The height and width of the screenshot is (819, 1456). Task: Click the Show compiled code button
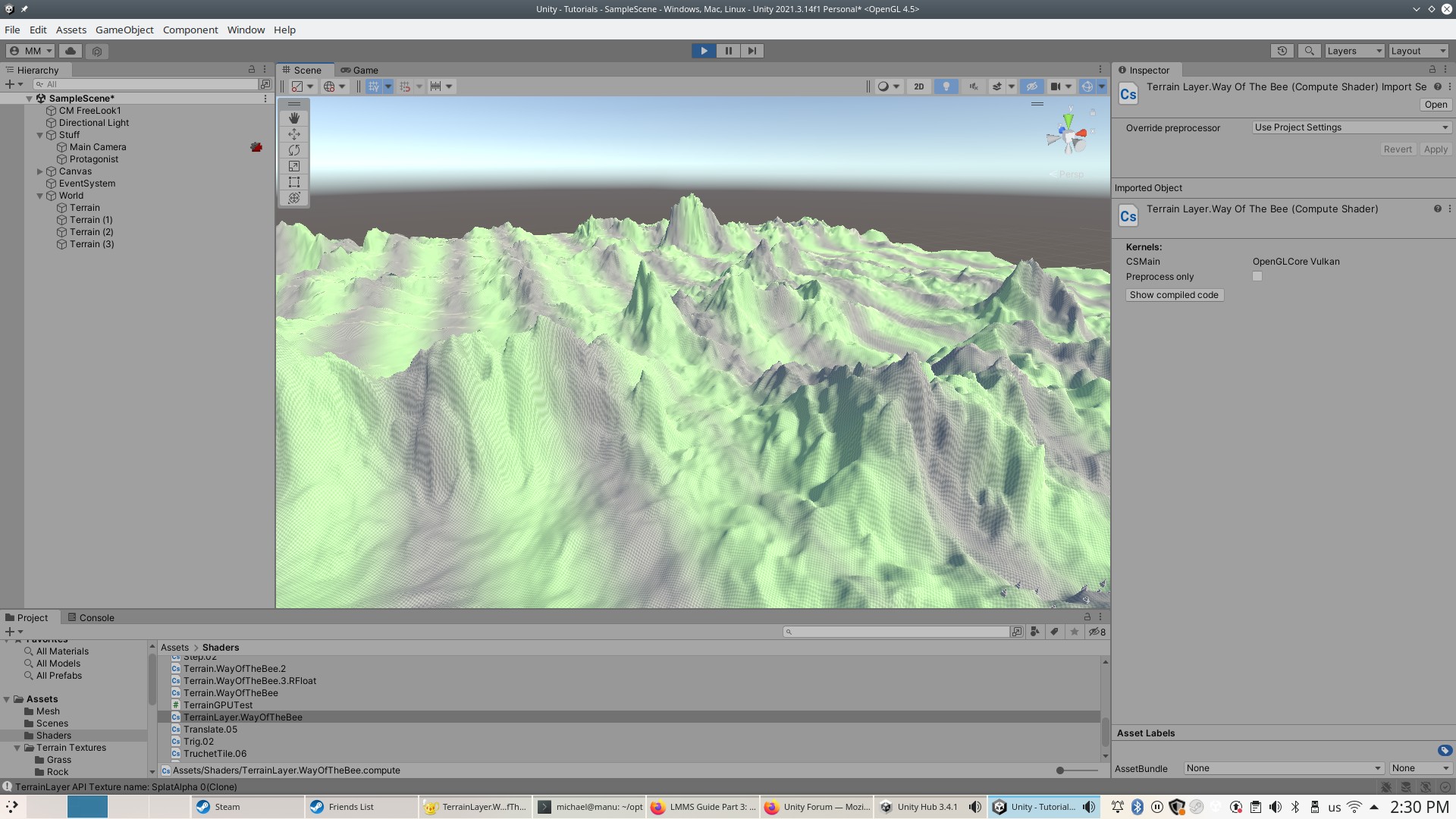(x=1174, y=294)
